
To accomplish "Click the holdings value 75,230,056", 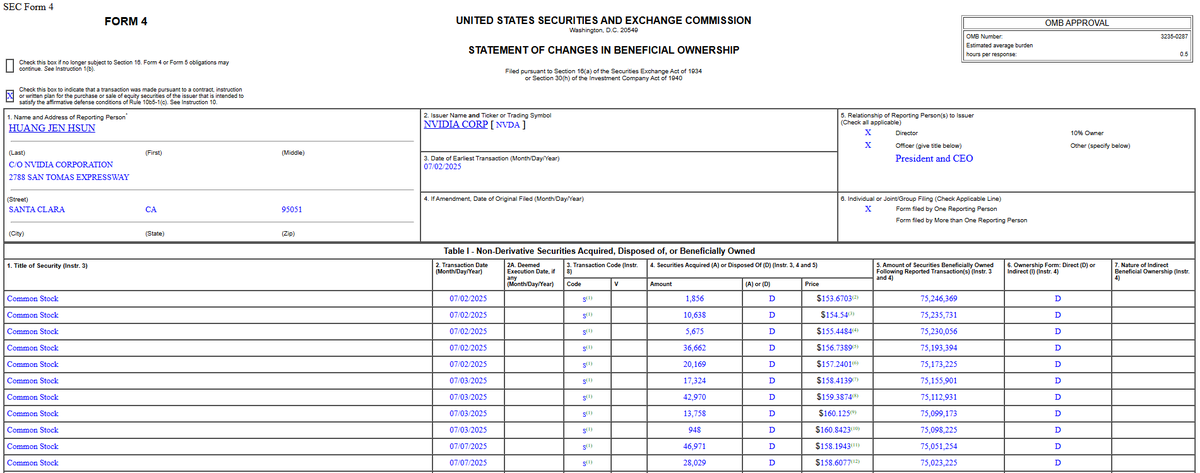I will click(x=938, y=331).
